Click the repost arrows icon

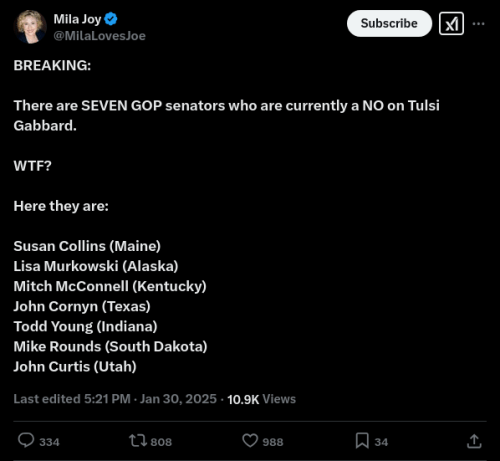[138, 440]
